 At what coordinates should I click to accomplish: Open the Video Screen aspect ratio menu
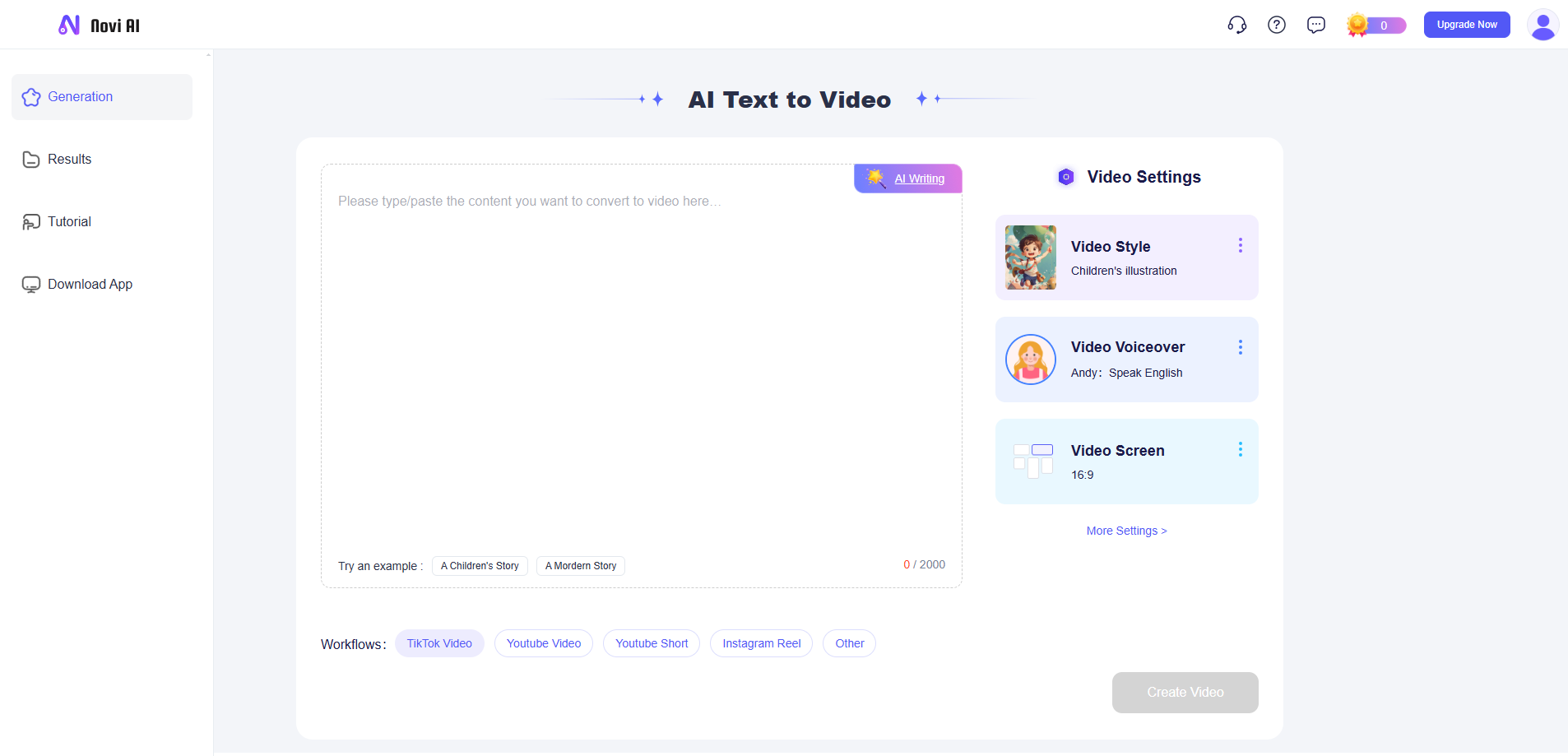point(1241,449)
